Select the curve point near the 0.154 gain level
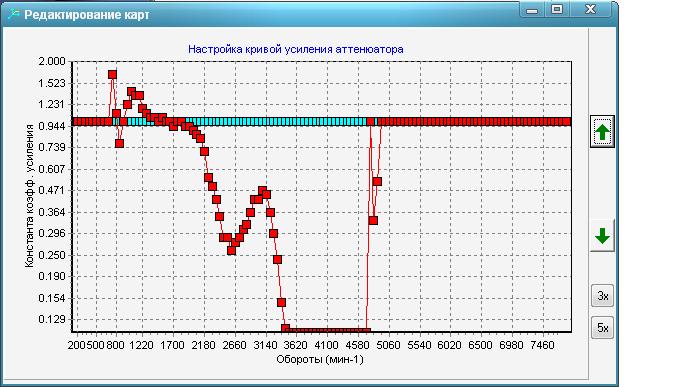 [x=281, y=302]
